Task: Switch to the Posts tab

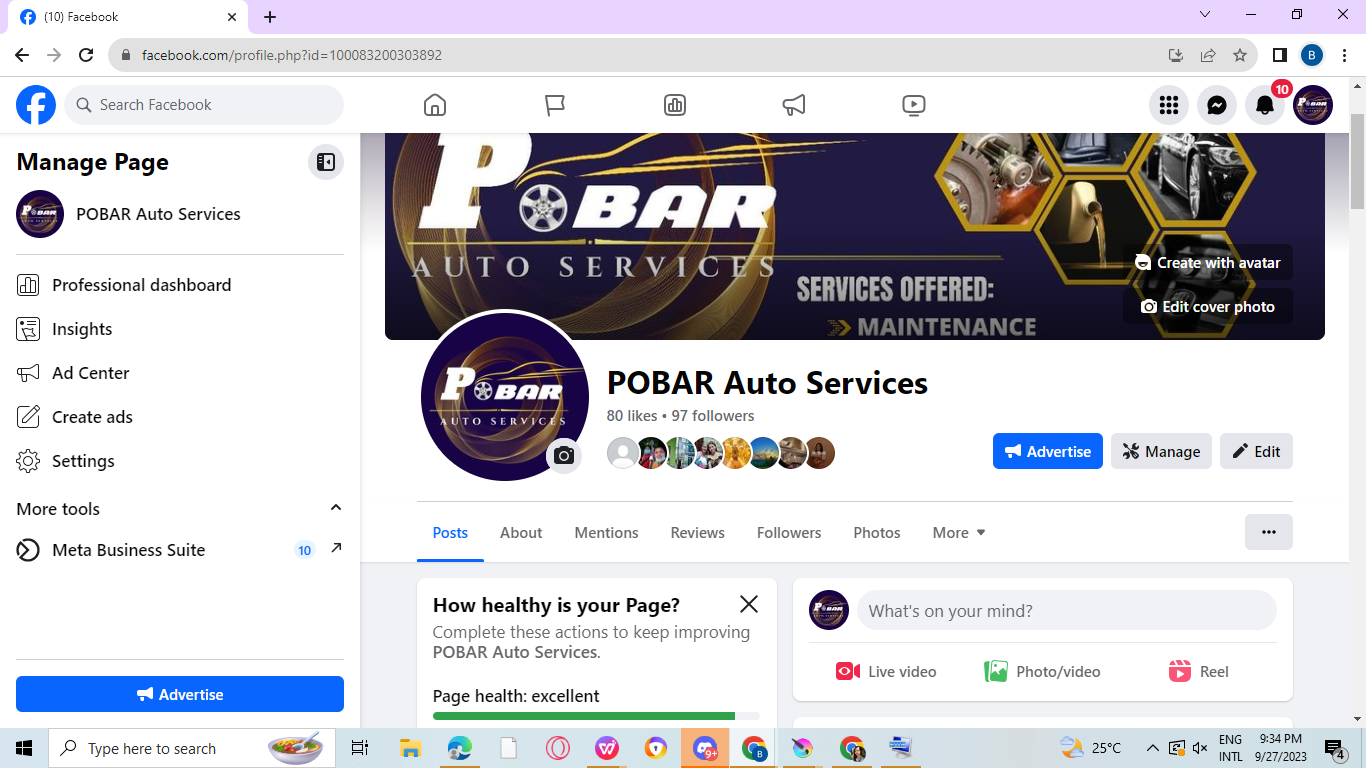Action: tap(450, 533)
